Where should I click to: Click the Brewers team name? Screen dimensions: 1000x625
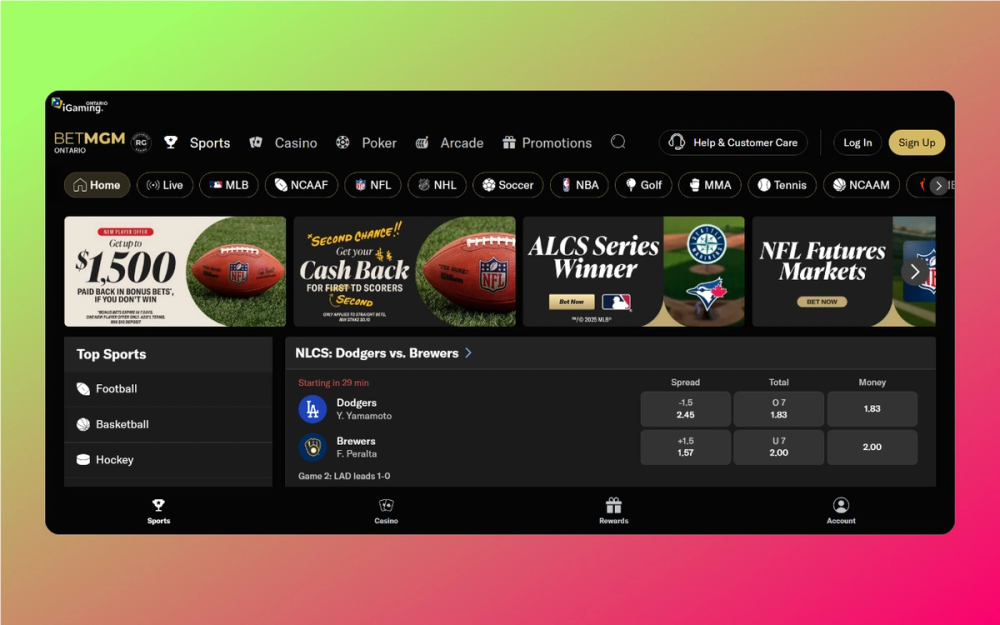click(356, 441)
